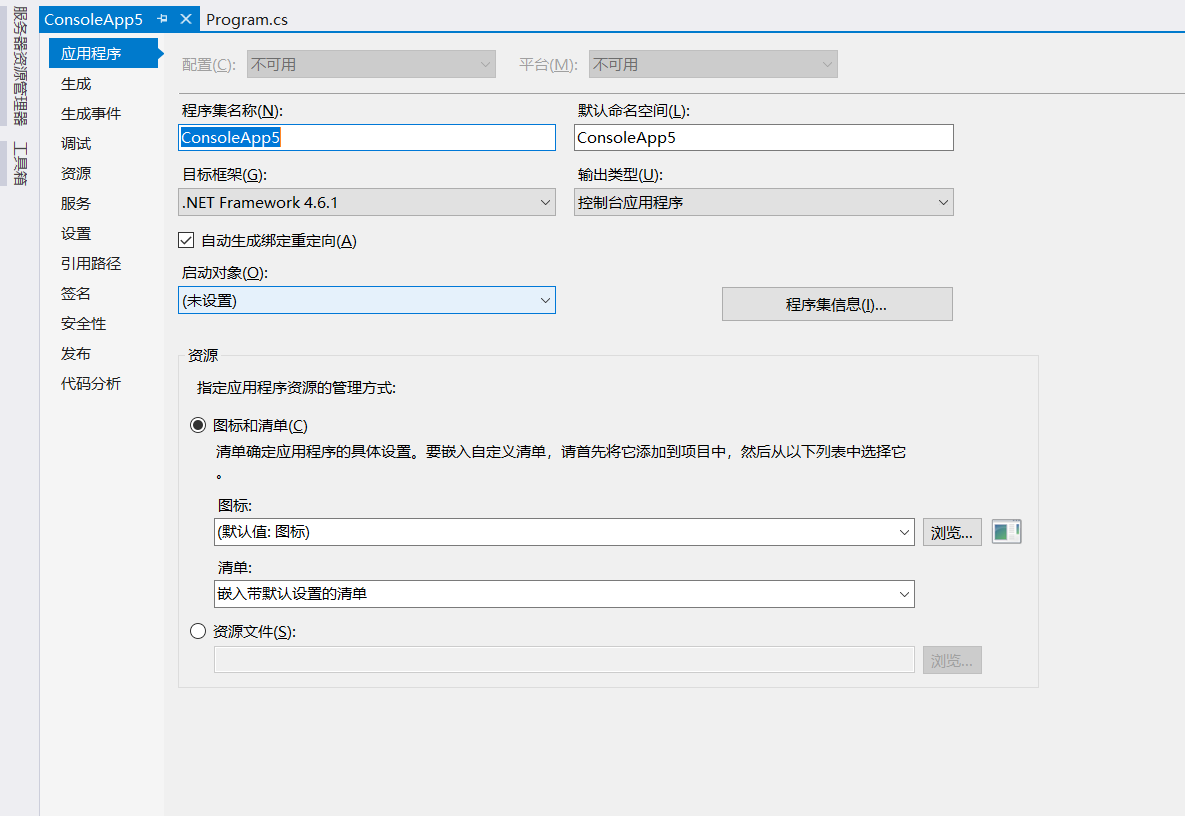Select the 图标和清单 radio option
The image size is (1185, 816).
coord(198,425)
